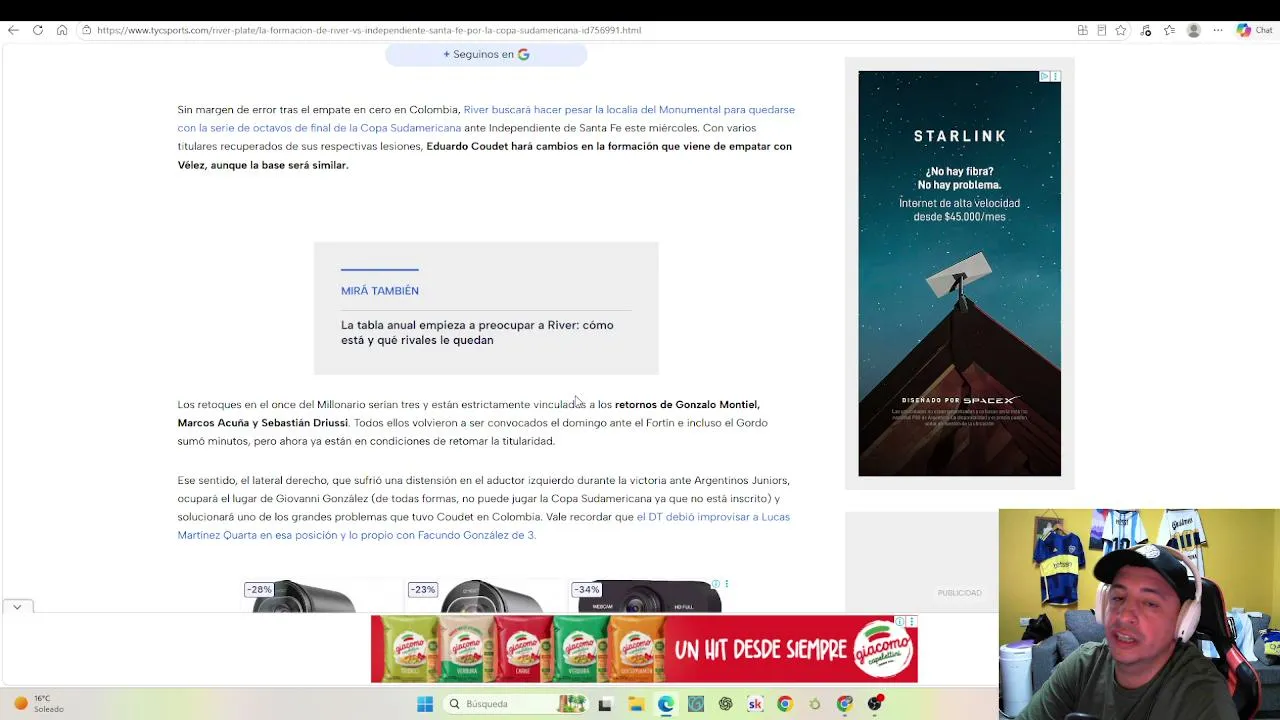This screenshot has height=720, width=1280.
Task: Open browser settings and more menu
Action: pyautogui.click(x=1218, y=30)
